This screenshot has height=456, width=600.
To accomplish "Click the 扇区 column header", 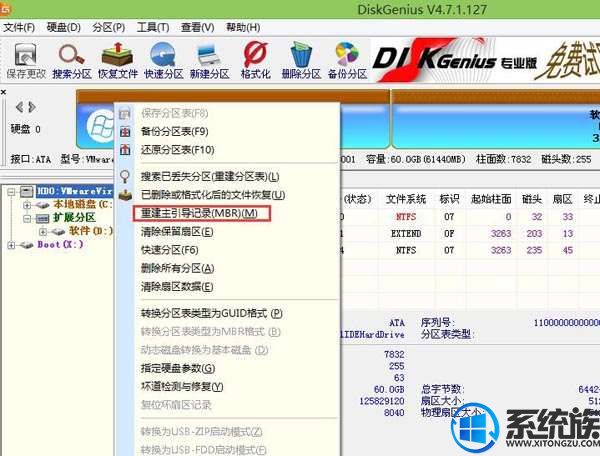I will coord(562,199).
